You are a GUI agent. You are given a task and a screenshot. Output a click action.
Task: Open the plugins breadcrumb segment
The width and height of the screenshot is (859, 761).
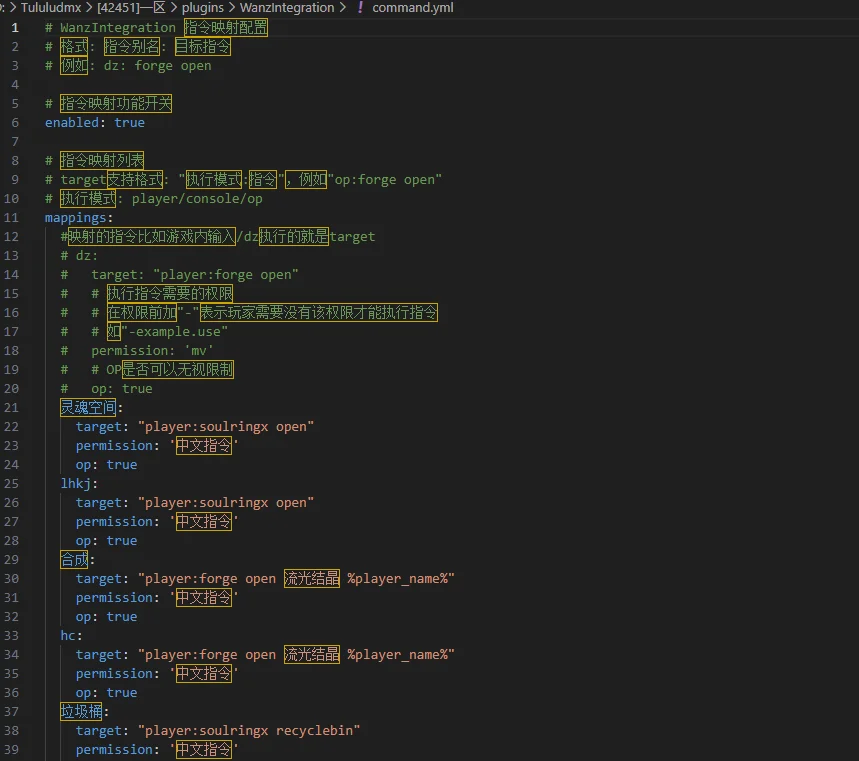click(x=203, y=8)
